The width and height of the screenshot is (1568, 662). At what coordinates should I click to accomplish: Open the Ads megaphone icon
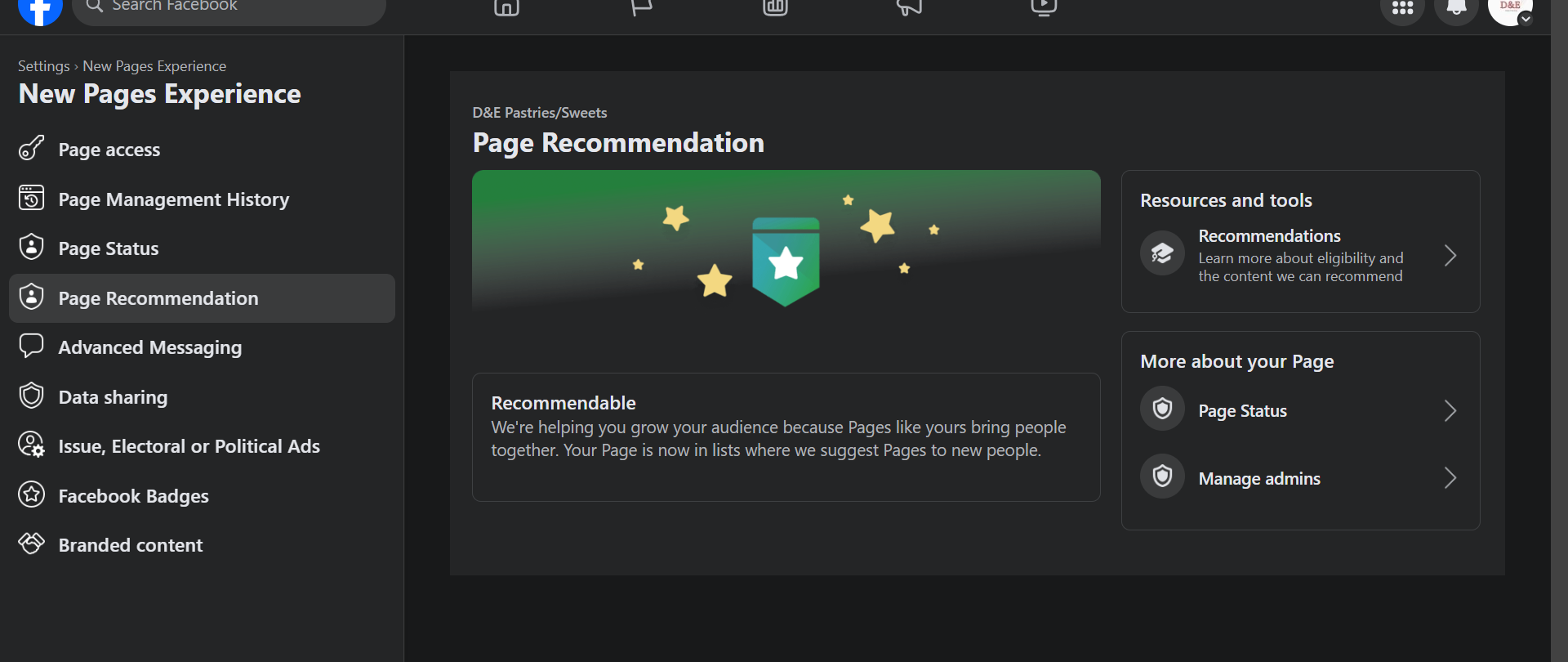(909, 8)
